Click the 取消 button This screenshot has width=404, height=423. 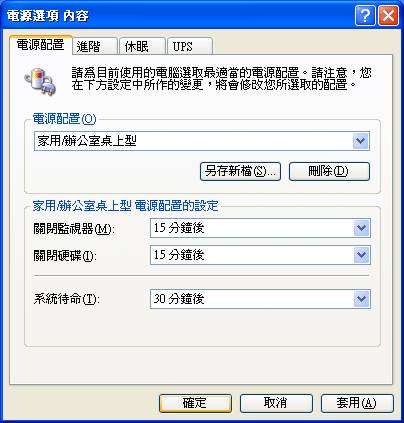click(276, 403)
